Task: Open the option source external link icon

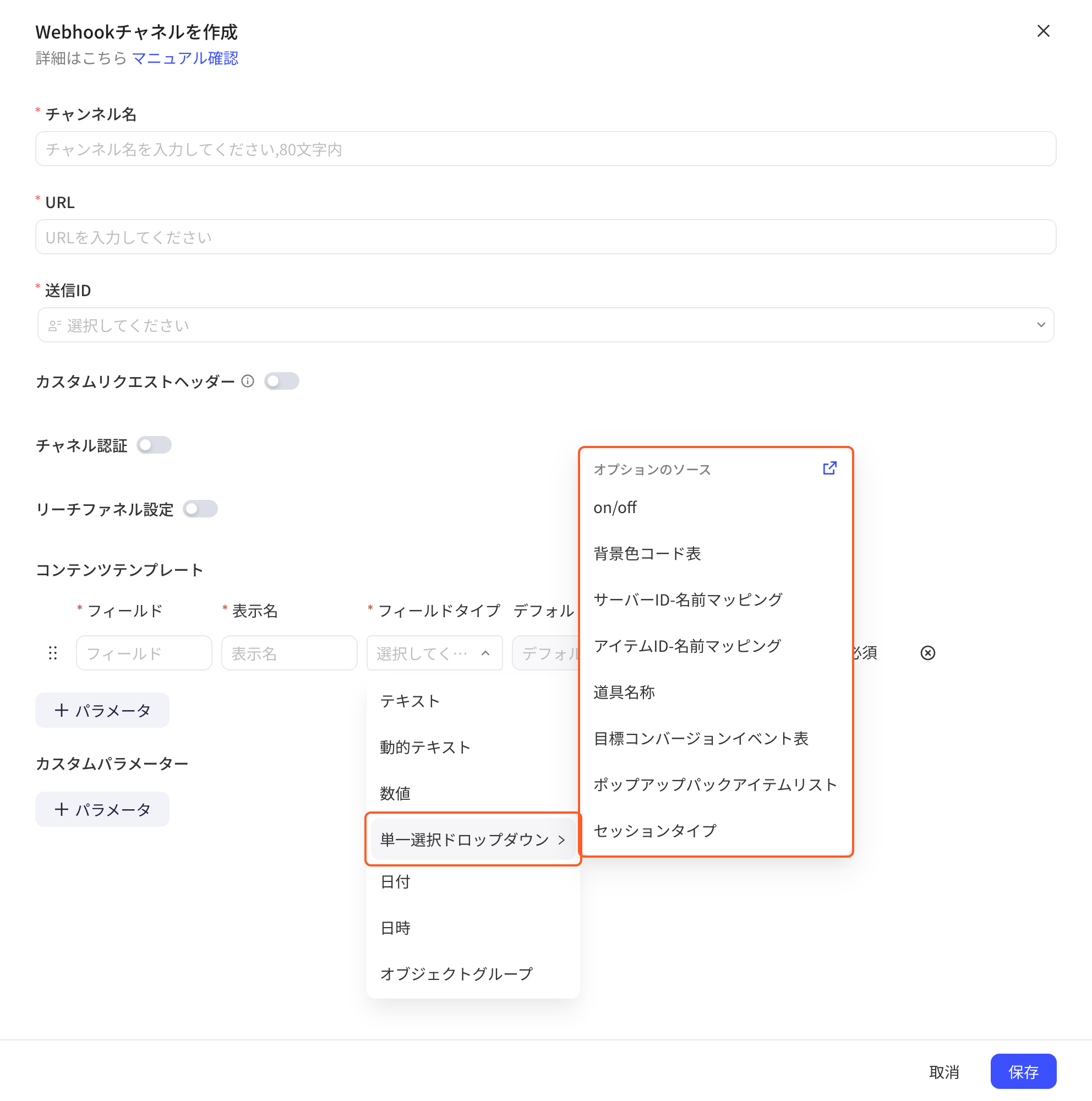Action: (829, 468)
